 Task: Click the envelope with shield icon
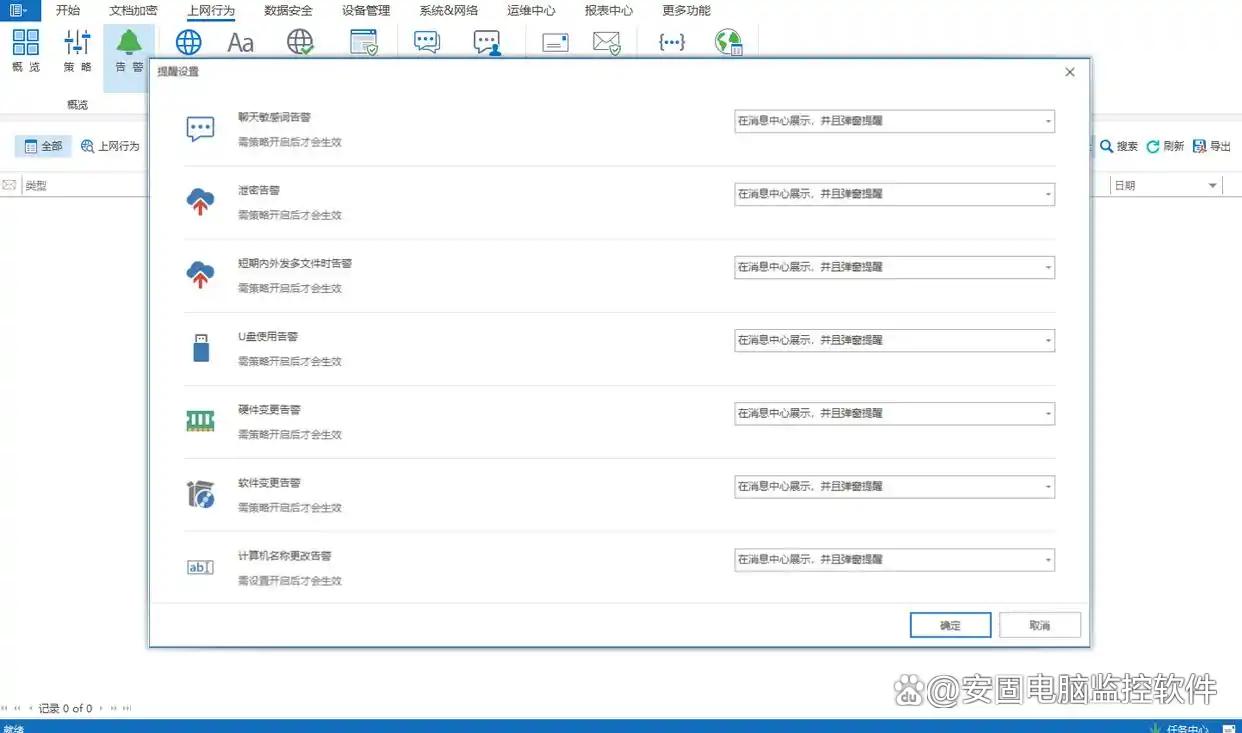[x=607, y=42]
